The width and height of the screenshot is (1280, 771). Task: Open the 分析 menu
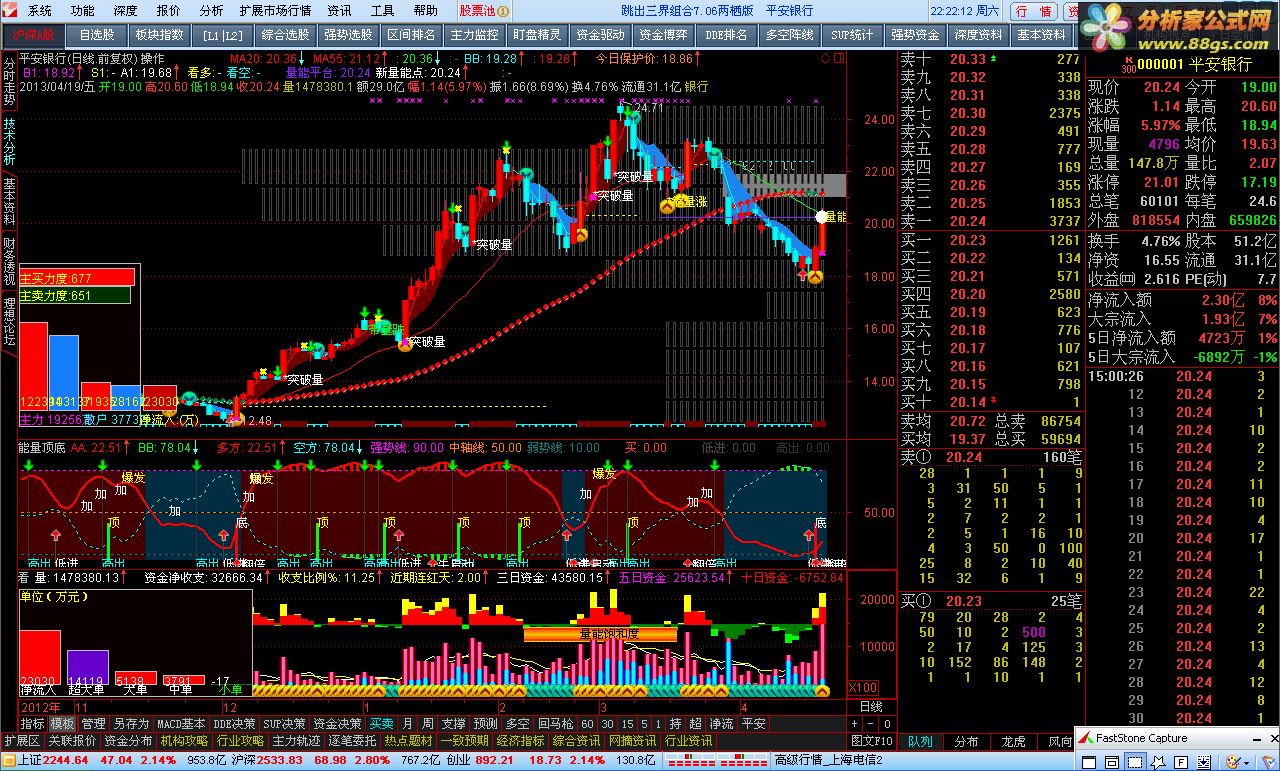coord(210,11)
